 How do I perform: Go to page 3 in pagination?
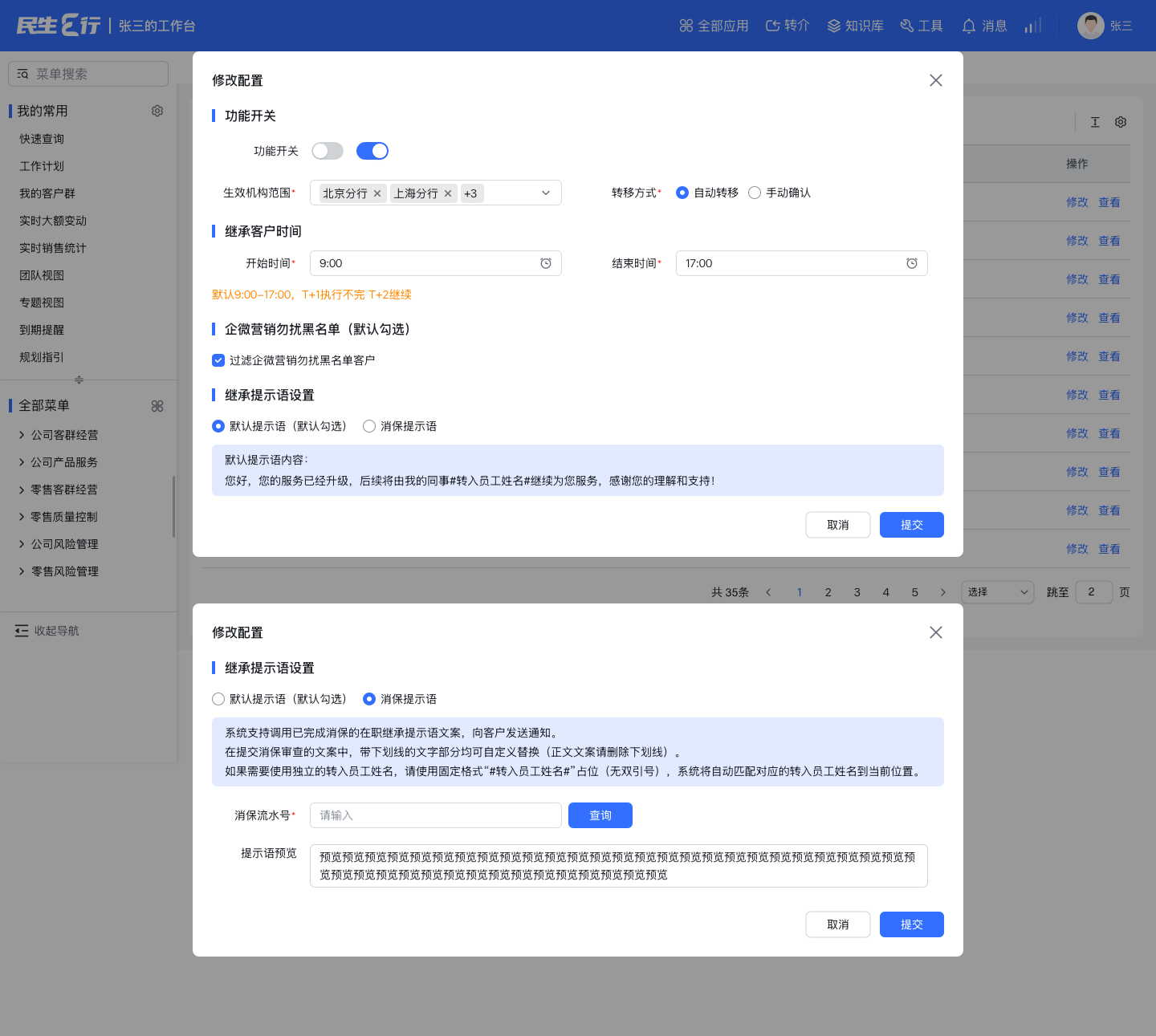[x=857, y=592]
